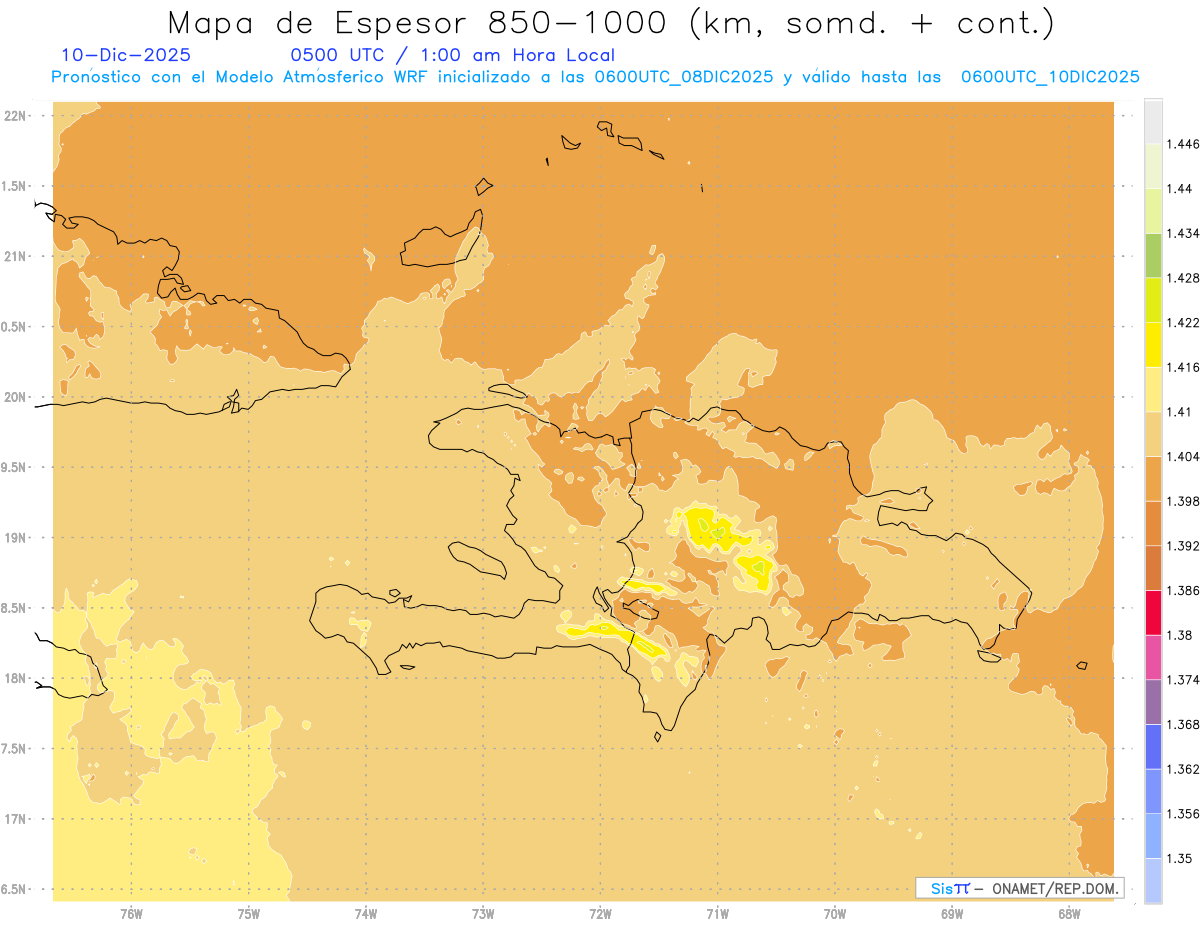This screenshot has height=927, width=1200.
Task: Click the colorbar label '1.422'
Action: click(1183, 323)
